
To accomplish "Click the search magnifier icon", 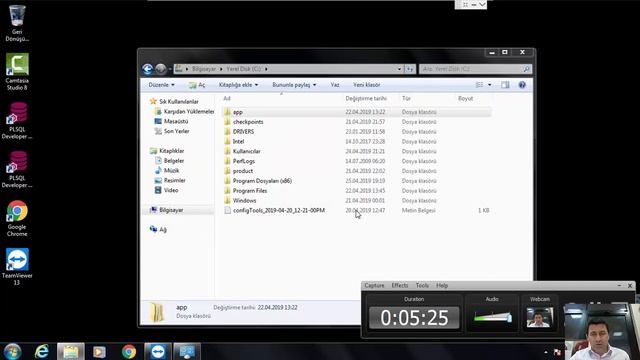I will (527, 69).
